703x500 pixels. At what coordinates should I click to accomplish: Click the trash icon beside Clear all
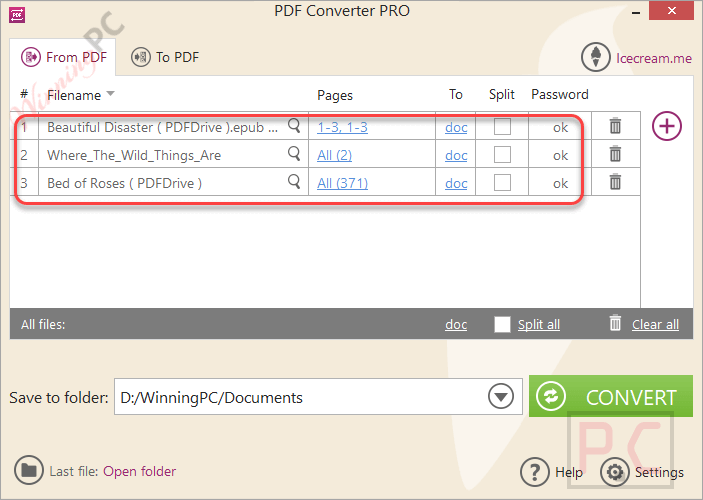pyautogui.click(x=615, y=323)
